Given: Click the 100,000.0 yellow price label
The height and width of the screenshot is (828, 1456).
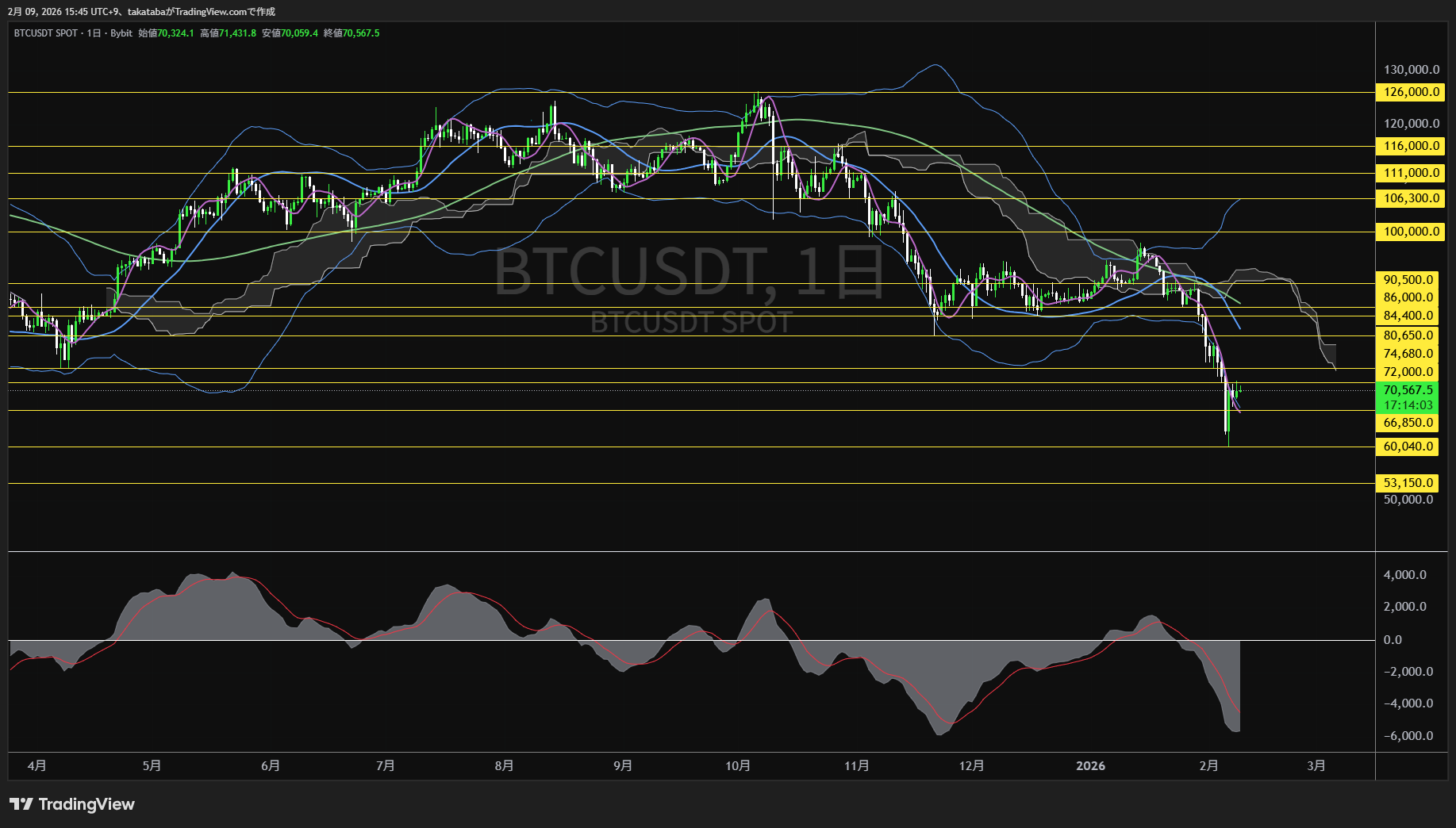Looking at the screenshot, I should tap(1411, 232).
